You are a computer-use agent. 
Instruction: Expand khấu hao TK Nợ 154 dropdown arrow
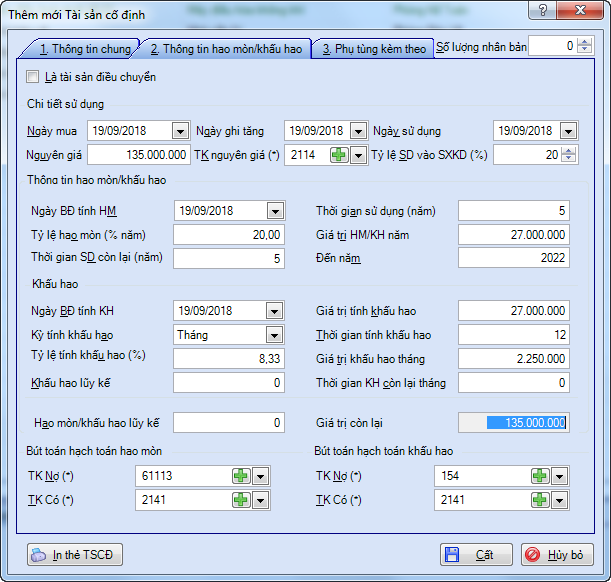click(x=560, y=476)
